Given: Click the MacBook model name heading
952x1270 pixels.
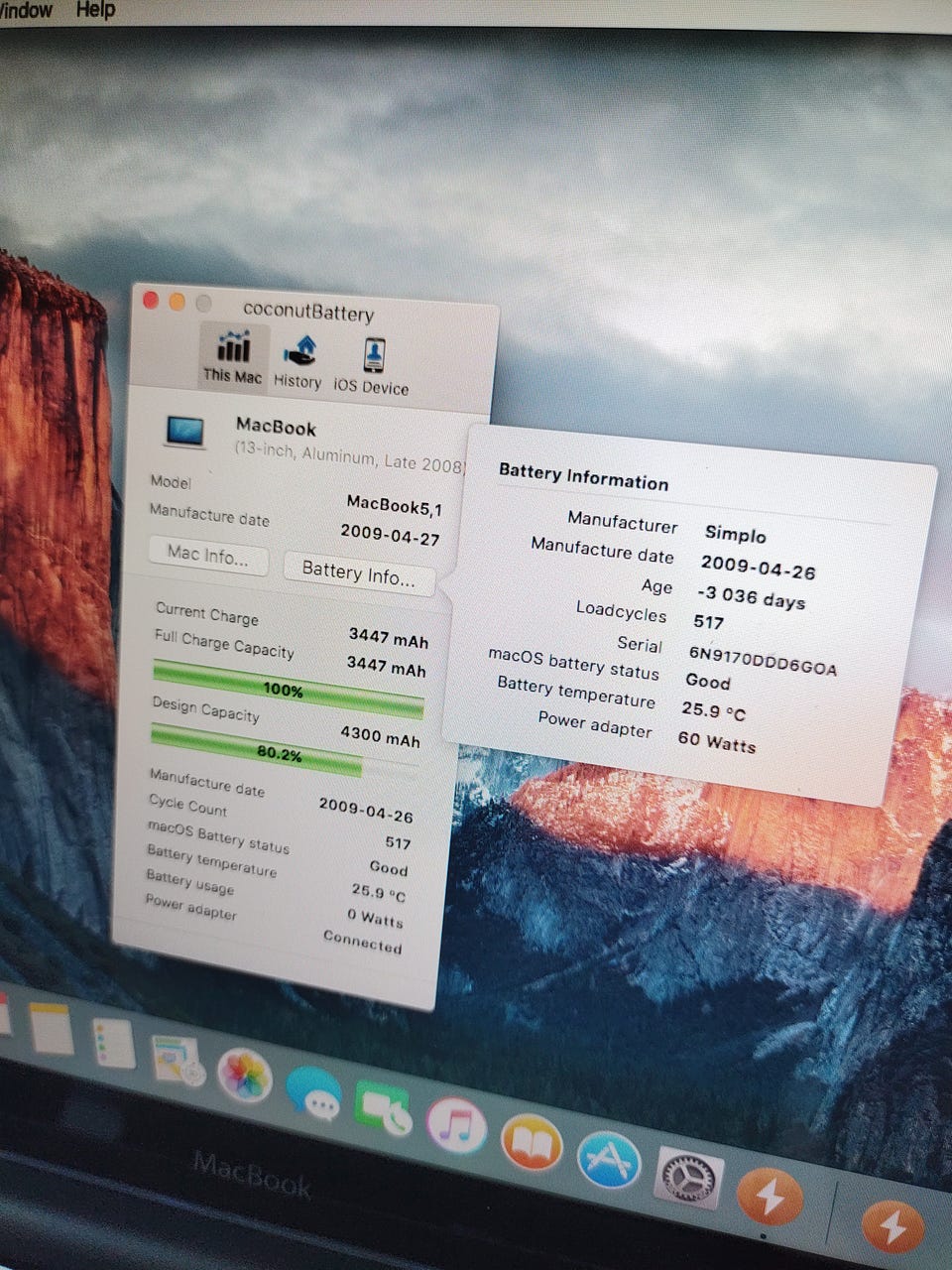Looking at the screenshot, I should coord(276,428).
